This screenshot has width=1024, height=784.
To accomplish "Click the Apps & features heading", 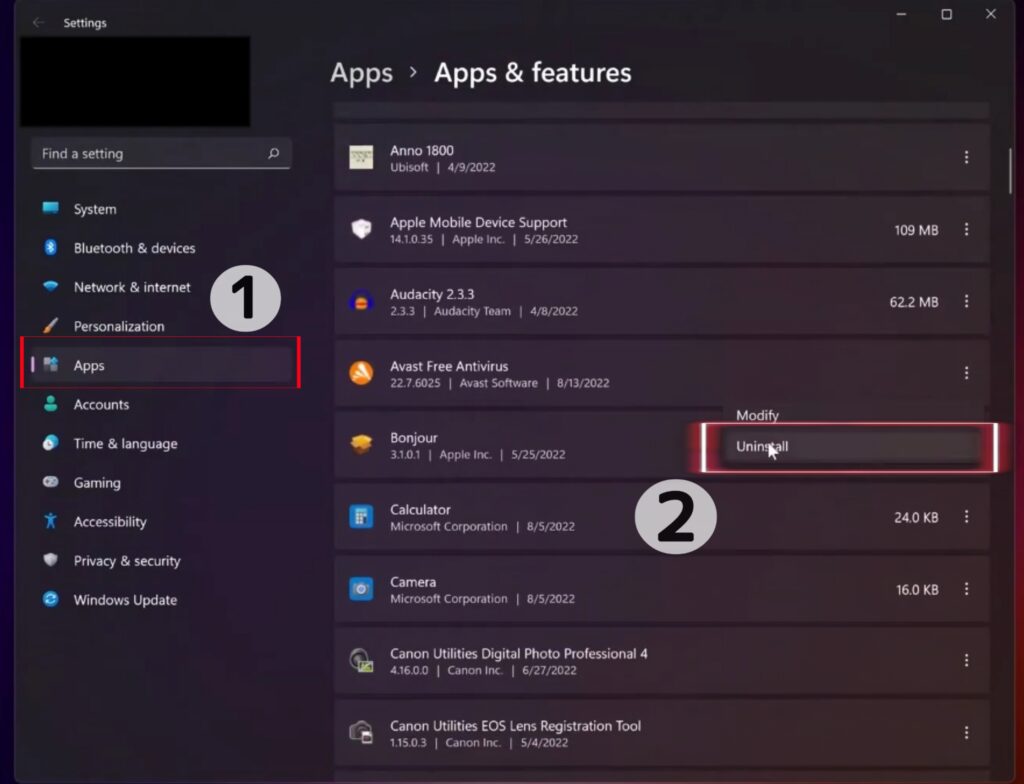I will coord(532,73).
